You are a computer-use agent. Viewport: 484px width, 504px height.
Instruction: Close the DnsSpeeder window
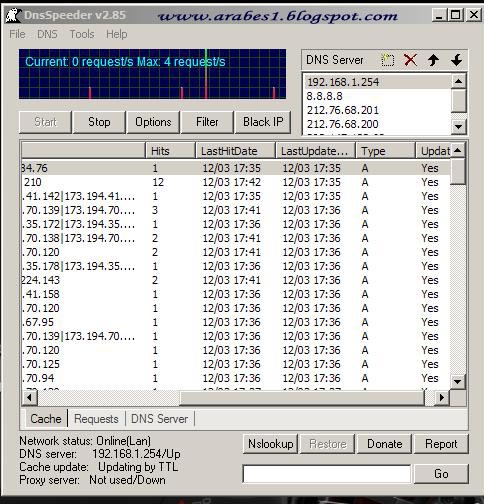pos(473,15)
